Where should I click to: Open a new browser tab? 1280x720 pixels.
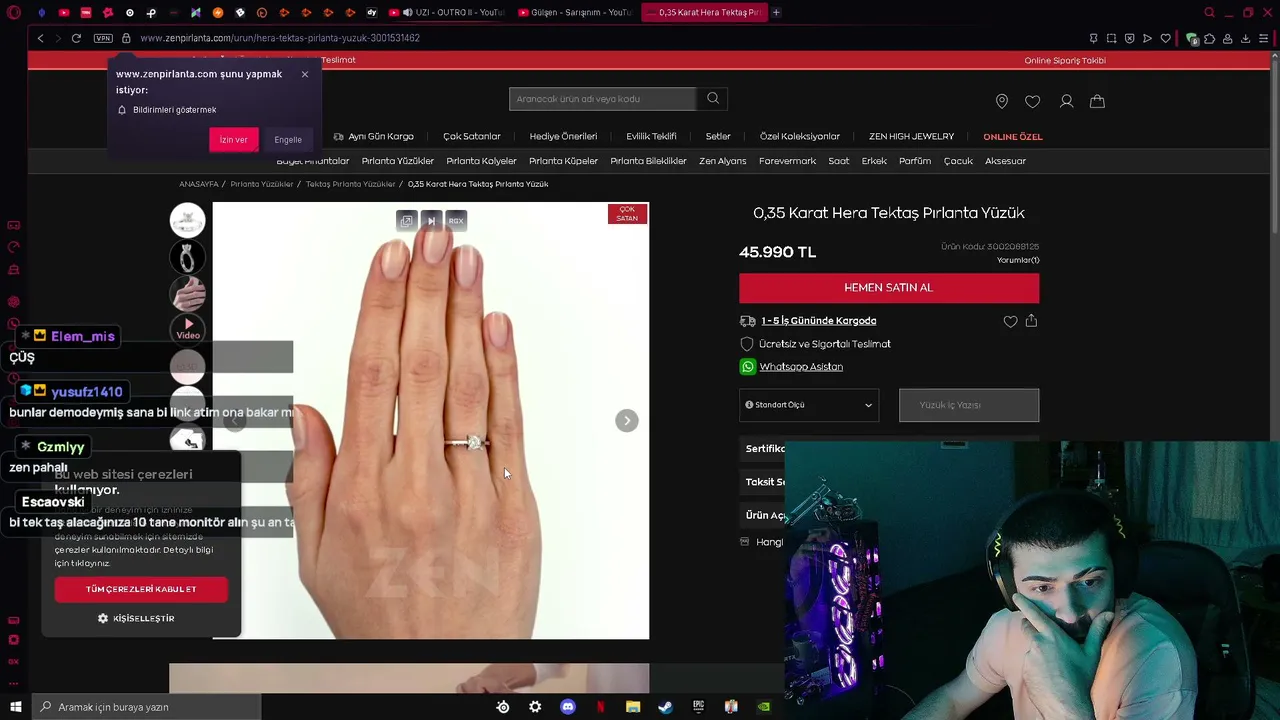(x=776, y=12)
